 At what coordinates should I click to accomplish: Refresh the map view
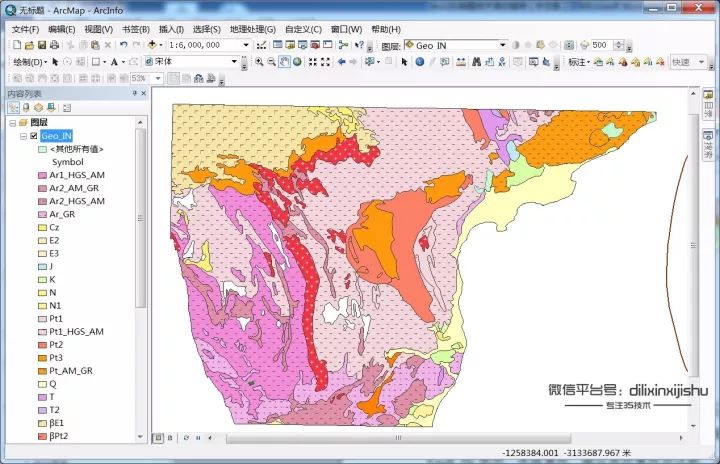pos(186,438)
